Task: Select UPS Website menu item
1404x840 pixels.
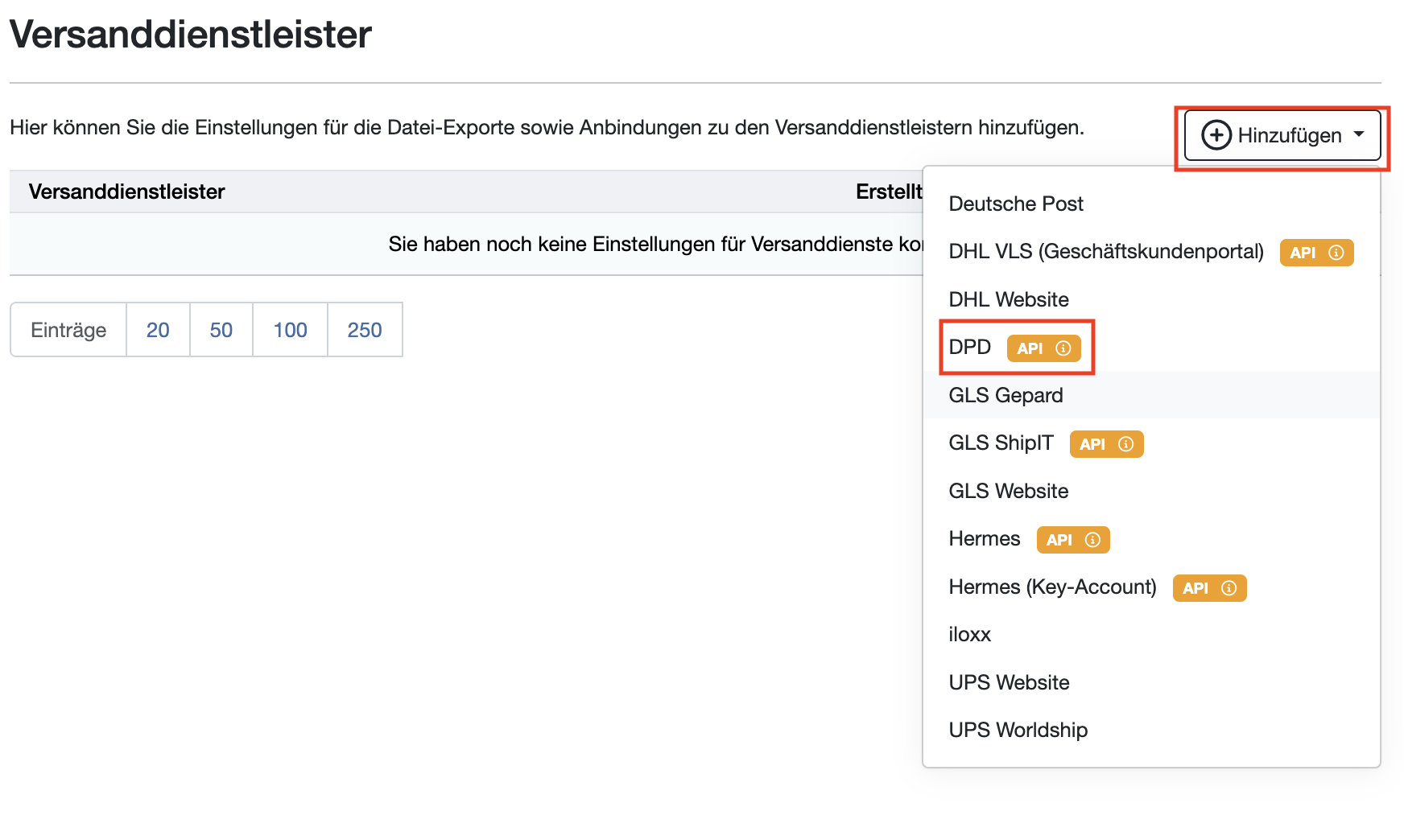Action: click(x=1151, y=682)
